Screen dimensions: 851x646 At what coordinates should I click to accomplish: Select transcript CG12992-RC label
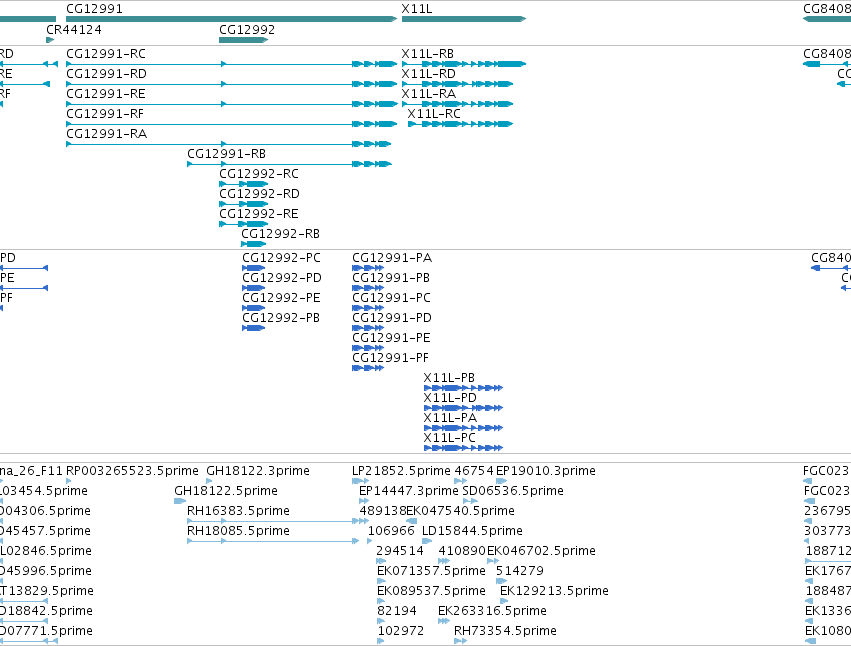click(259, 174)
